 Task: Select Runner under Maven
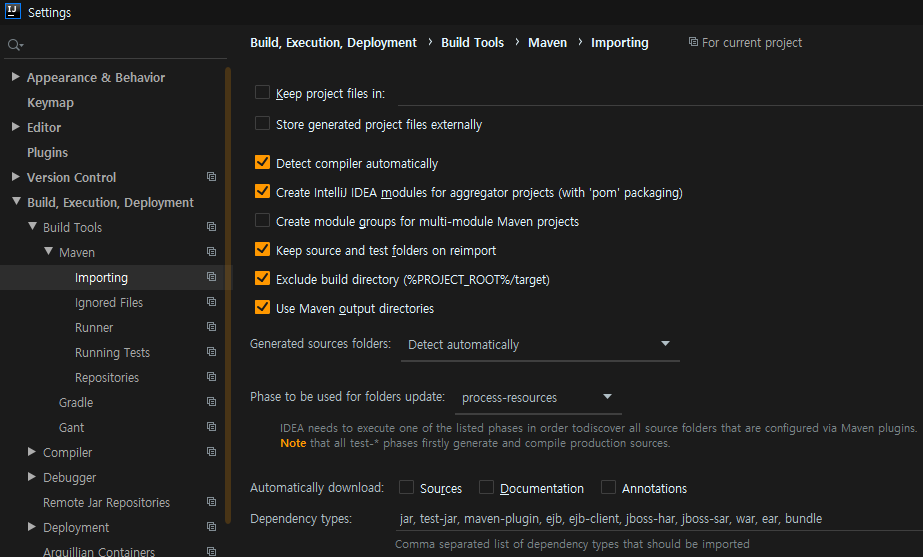pos(94,327)
